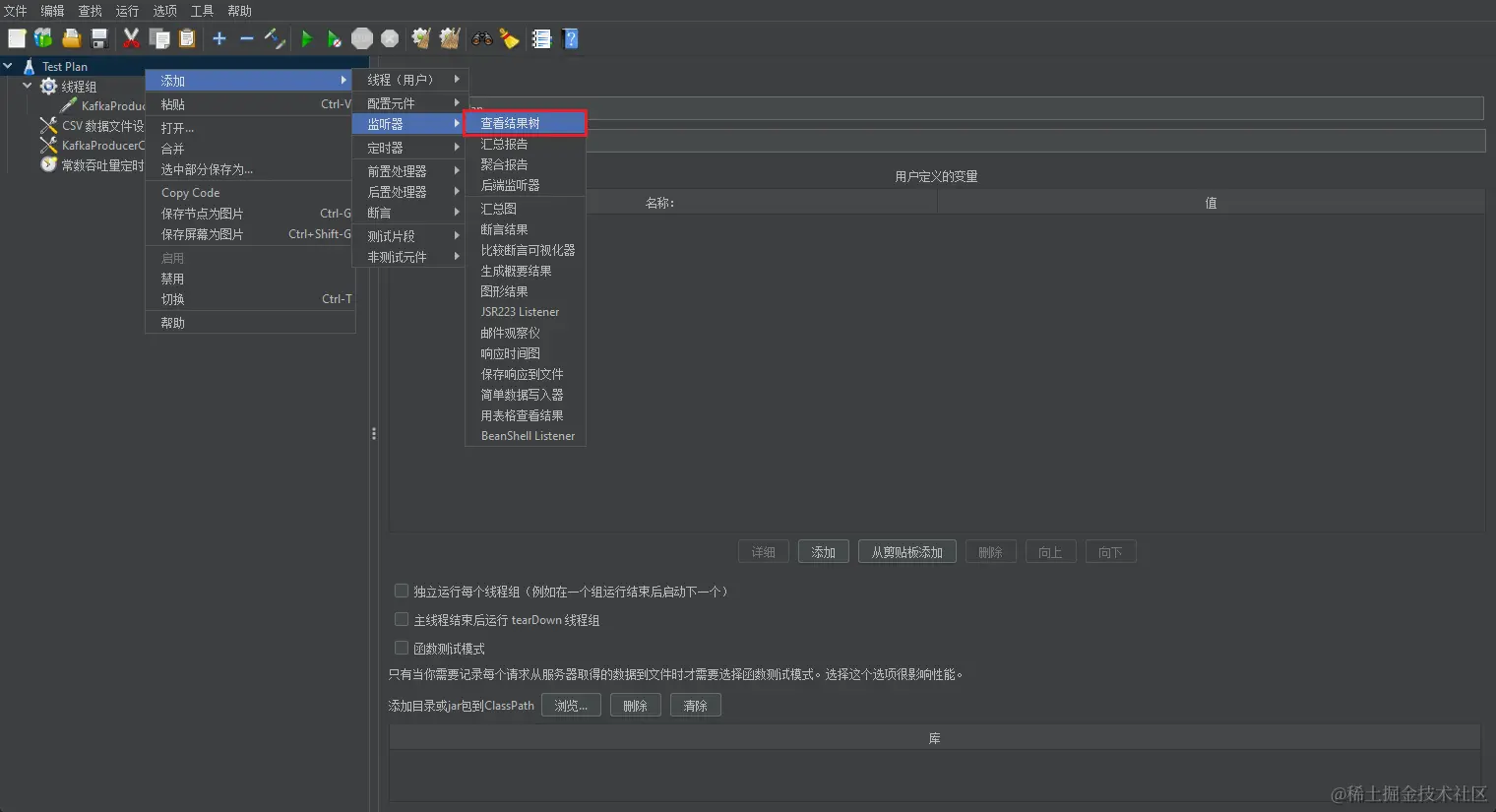Check the 函数测试模式 checkbox
The width and height of the screenshot is (1496, 812).
coord(402,648)
